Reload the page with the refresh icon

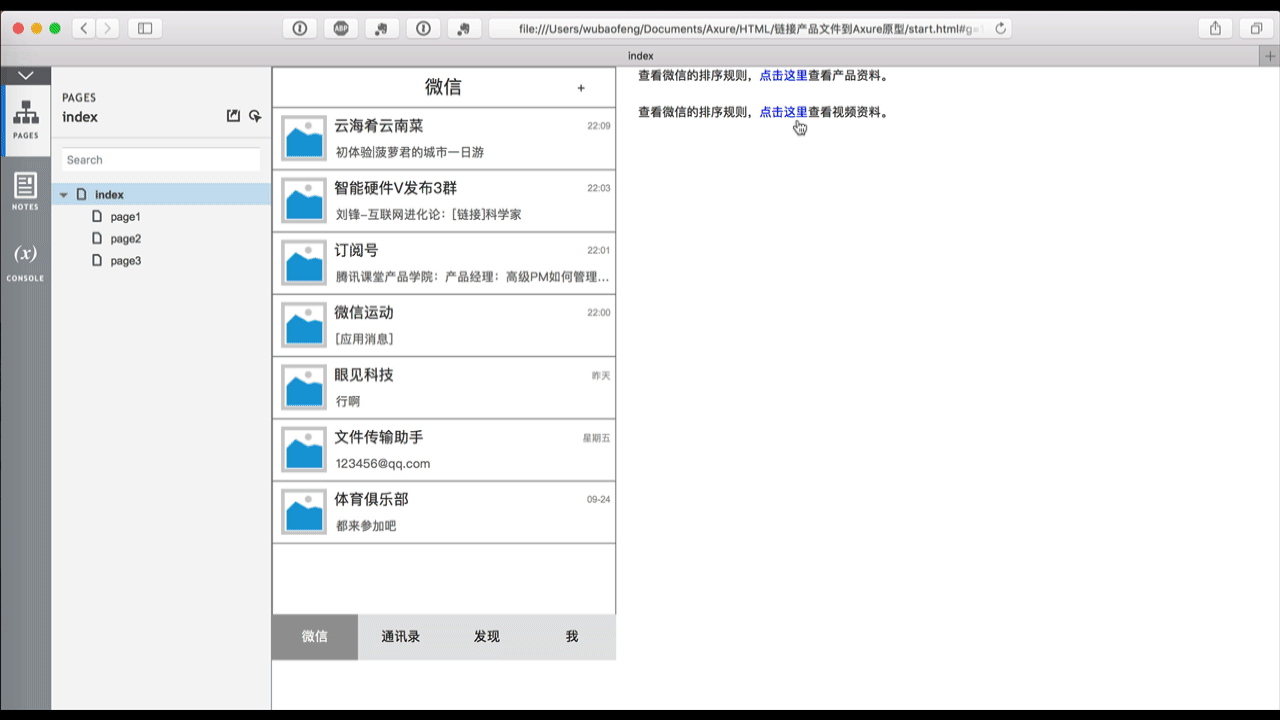pyautogui.click(x=1000, y=29)
